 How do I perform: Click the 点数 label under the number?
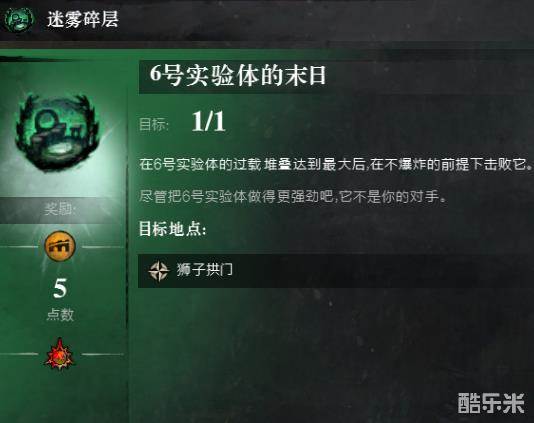pos(60,315)
